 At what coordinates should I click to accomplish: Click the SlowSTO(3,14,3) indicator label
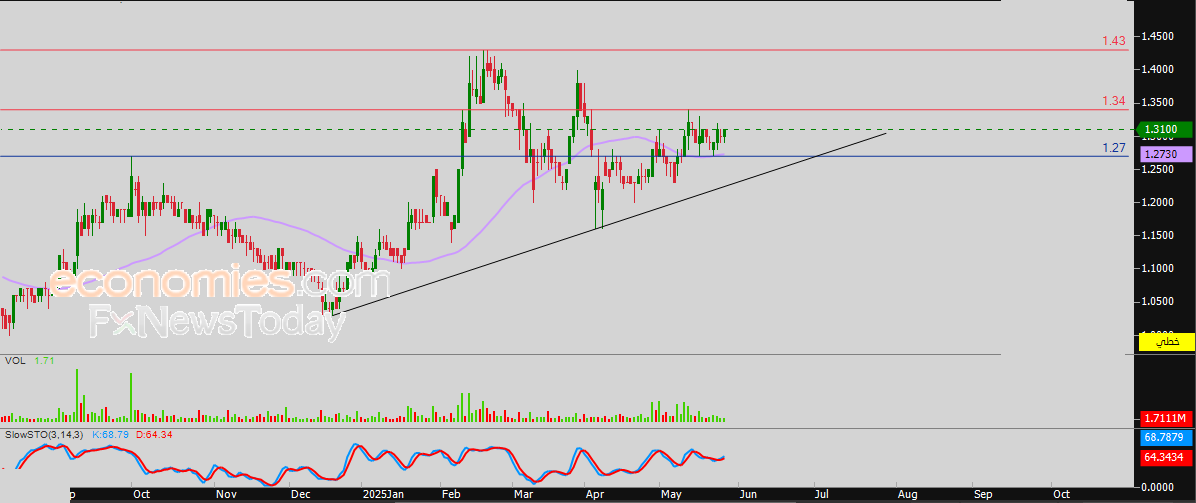(x=44, y=435)
